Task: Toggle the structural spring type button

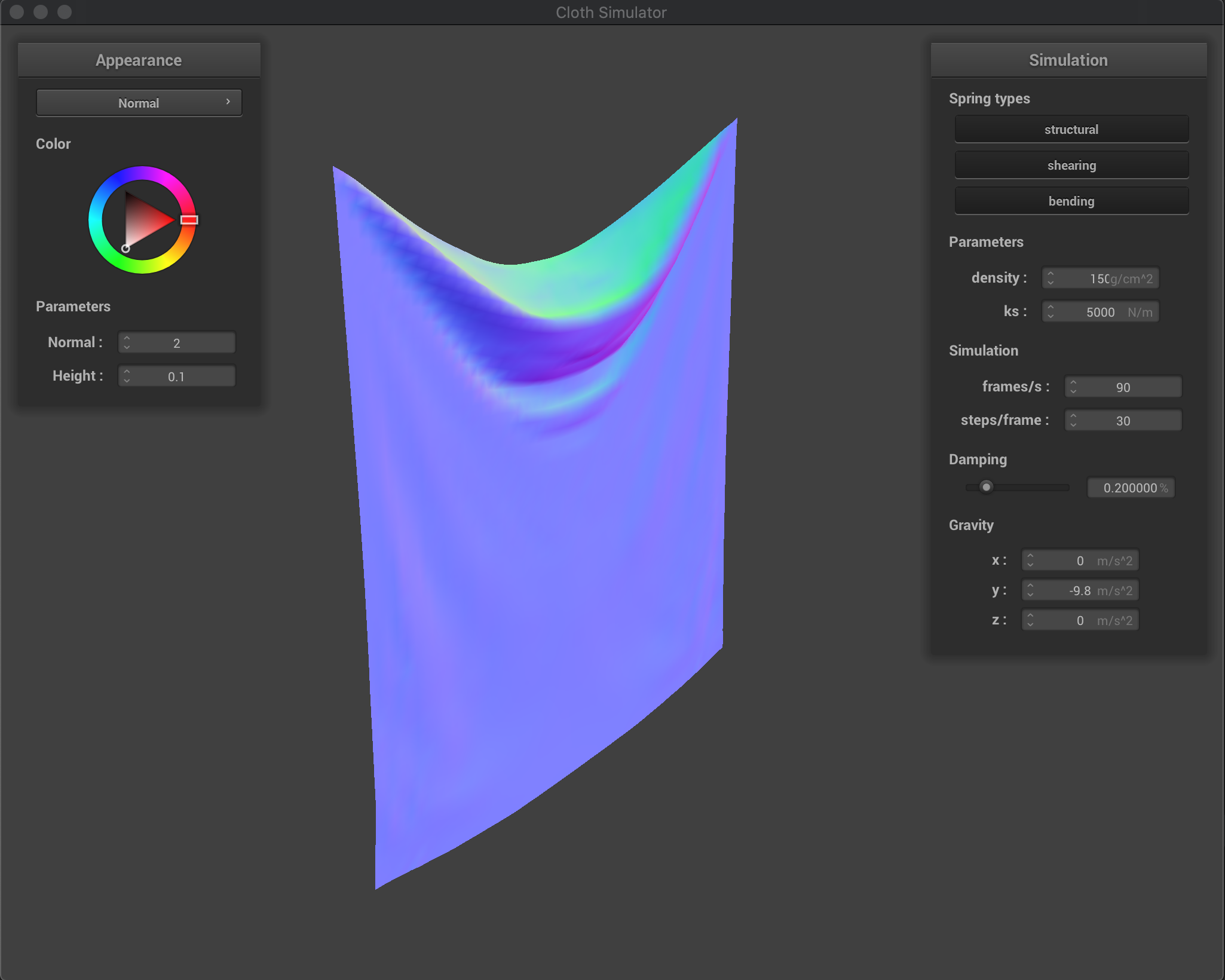Action: click(x=1071, y=129)
